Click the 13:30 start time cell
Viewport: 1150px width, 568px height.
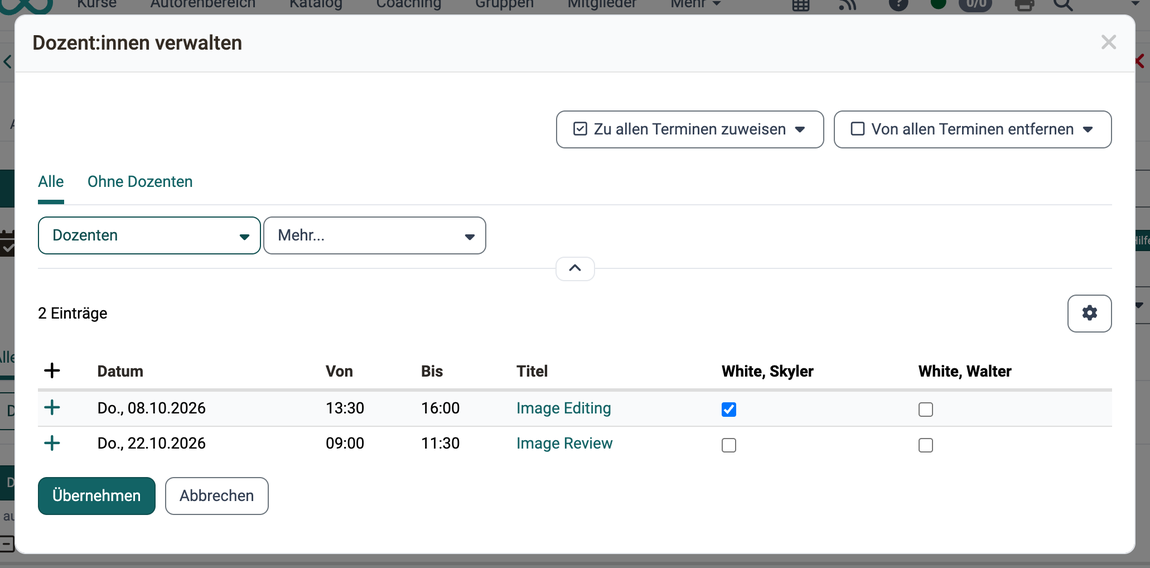(345, 408)
